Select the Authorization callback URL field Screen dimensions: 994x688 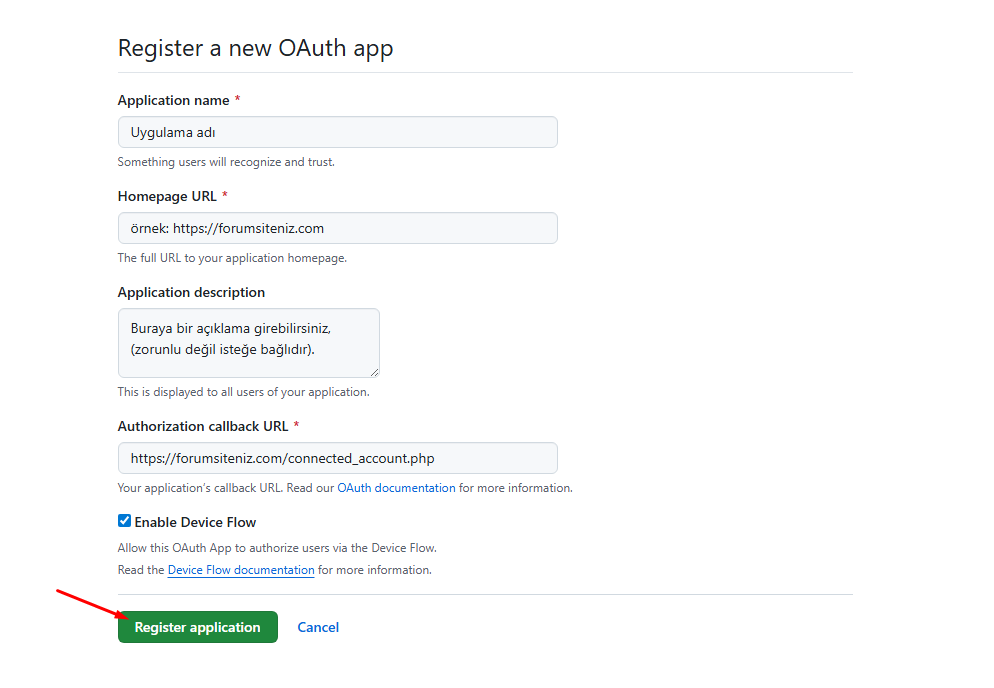coord(337,458)
